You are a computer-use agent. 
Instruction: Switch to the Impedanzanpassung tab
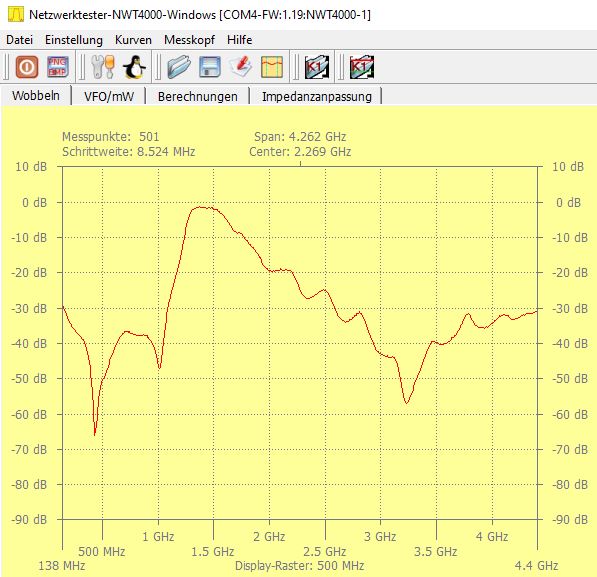tap(317, 96)
